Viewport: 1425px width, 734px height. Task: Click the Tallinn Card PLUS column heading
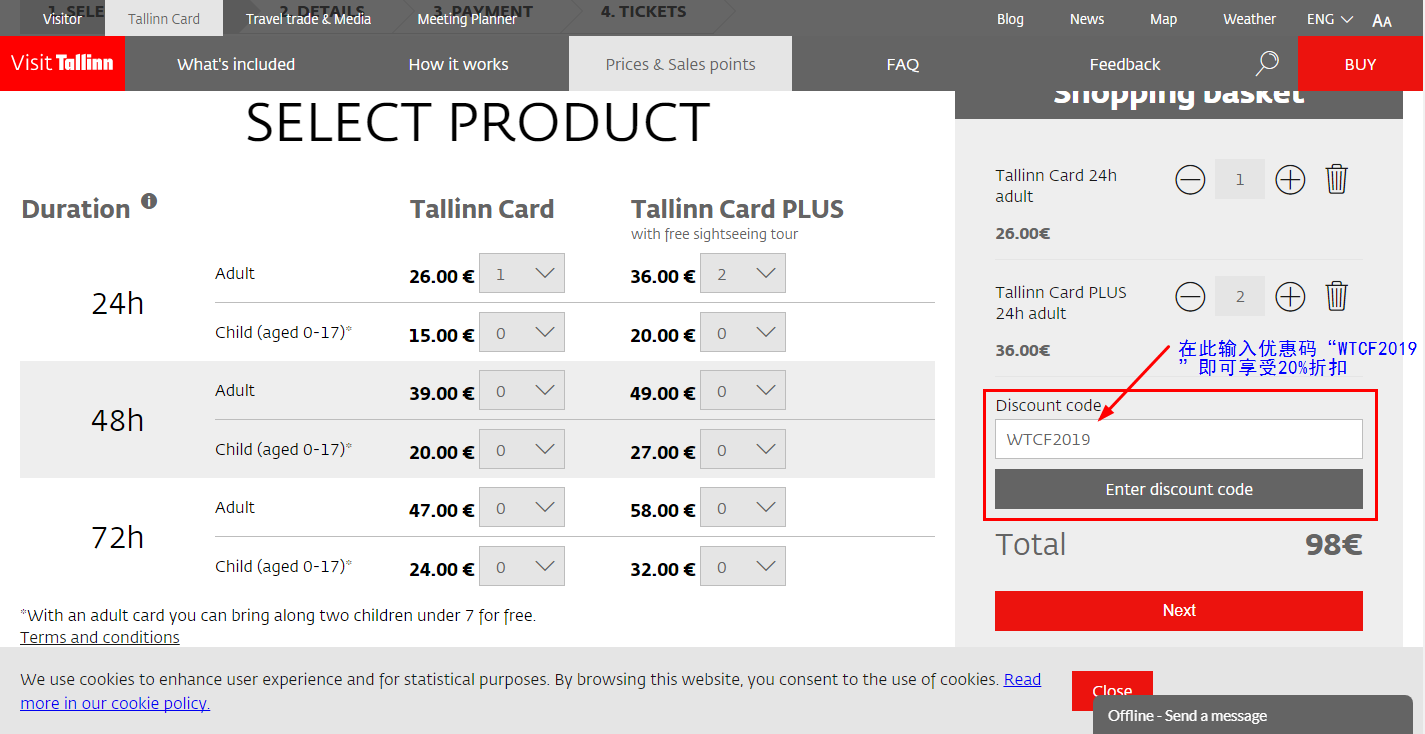[x=737, y=209]
